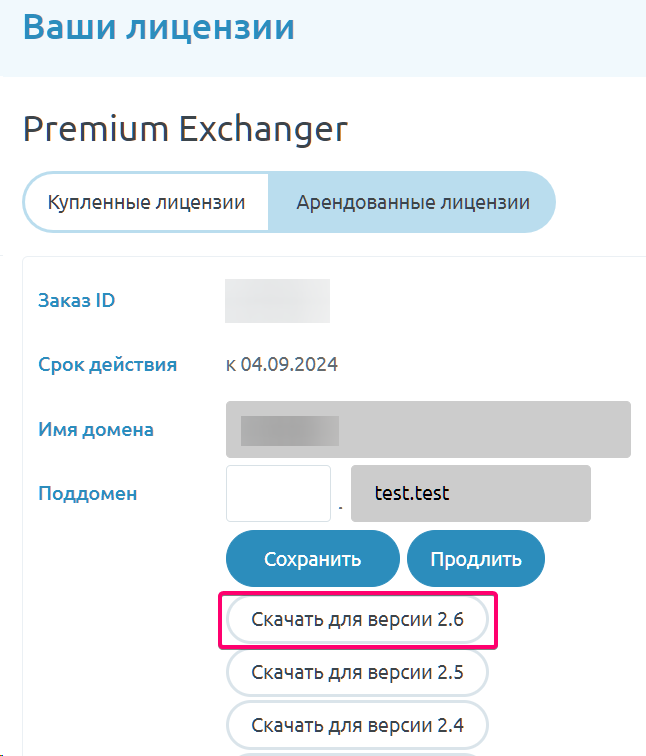Click the expiry date к 04.09.2024
Screen dimensions: 646x756
point(282,365)
